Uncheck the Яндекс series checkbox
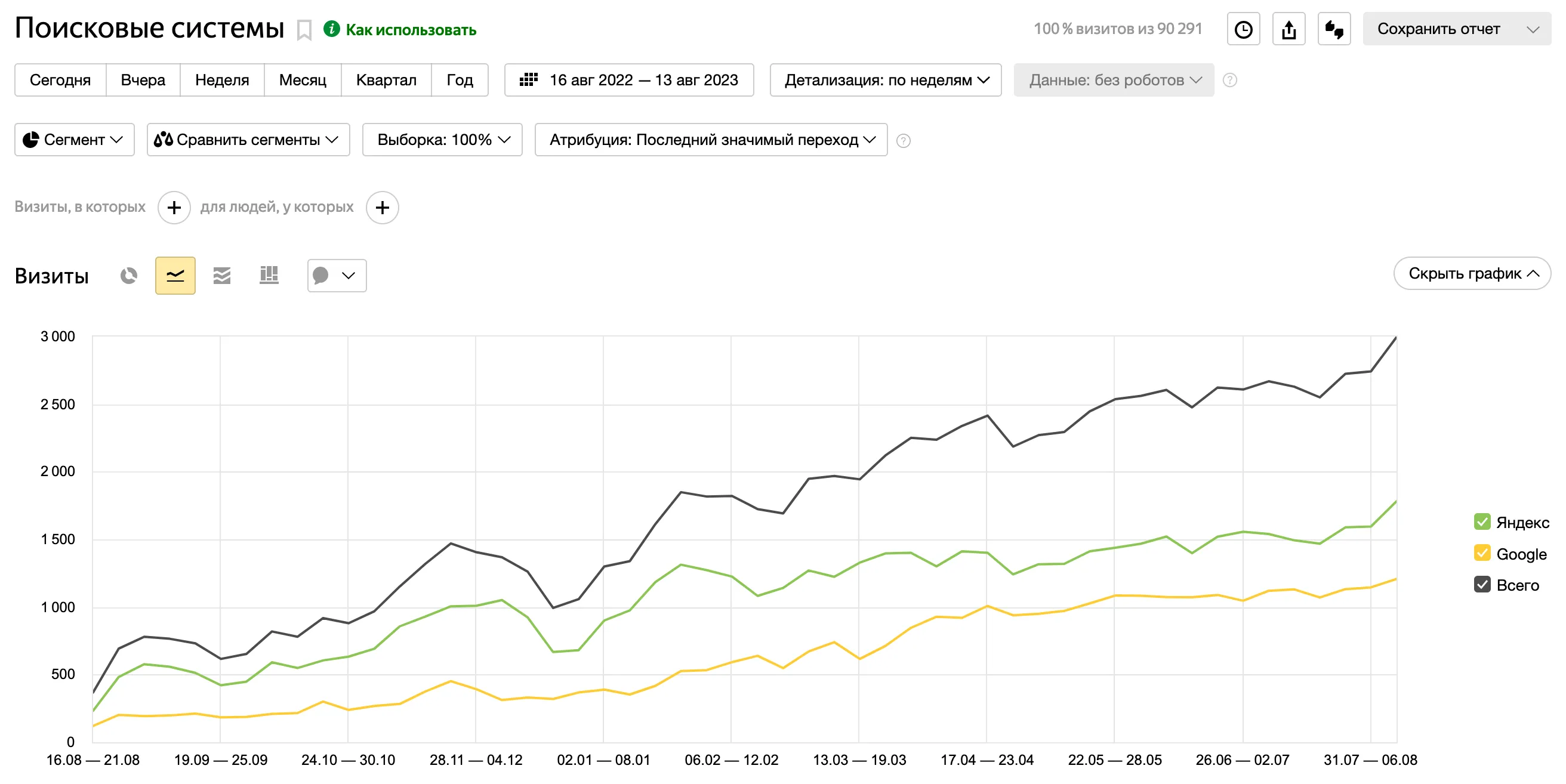Image resolution: width=1566 pixels, height=784 pixels. click(1481, 522)
